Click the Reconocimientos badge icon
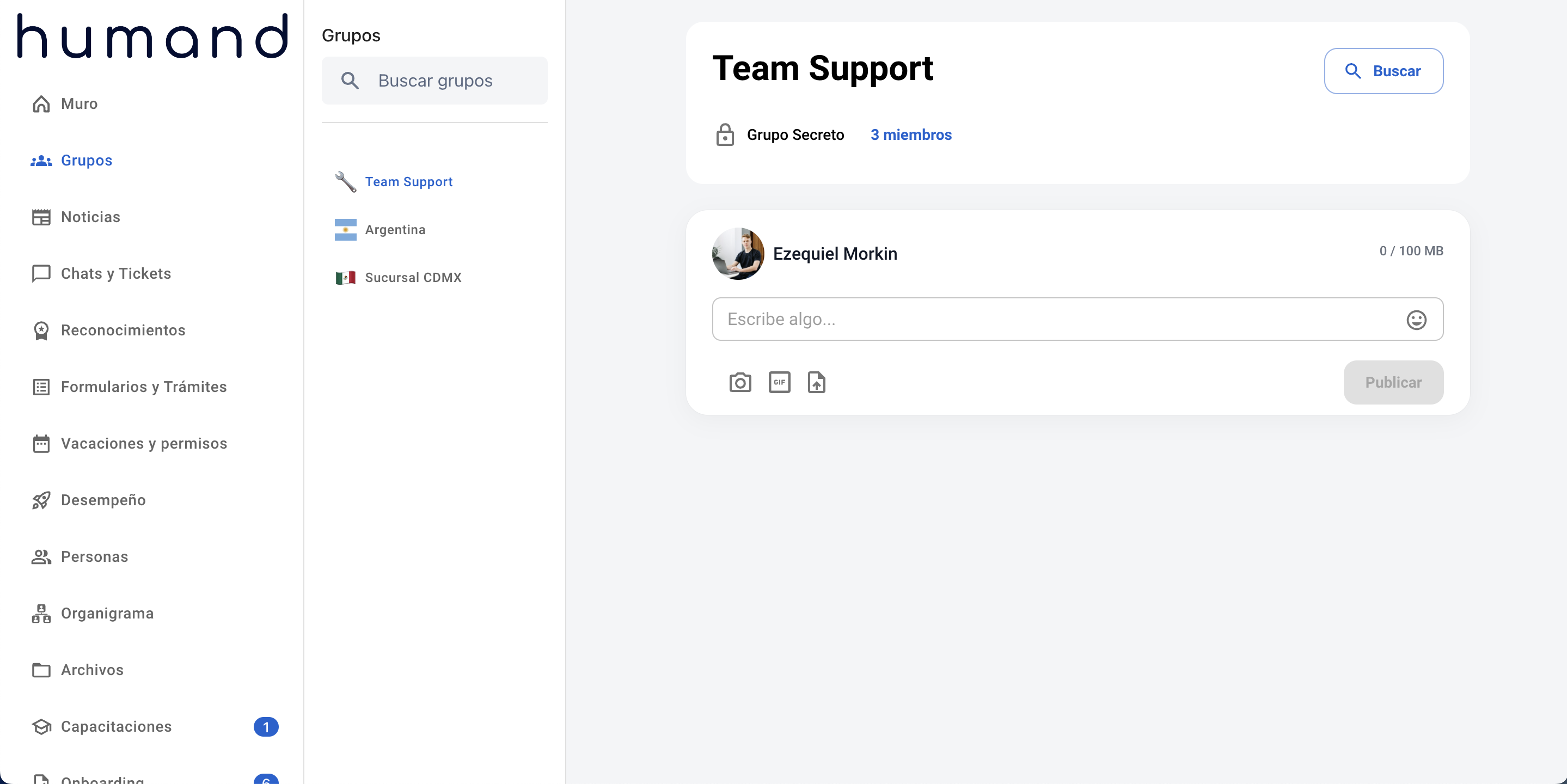 (x=41, y=330)
